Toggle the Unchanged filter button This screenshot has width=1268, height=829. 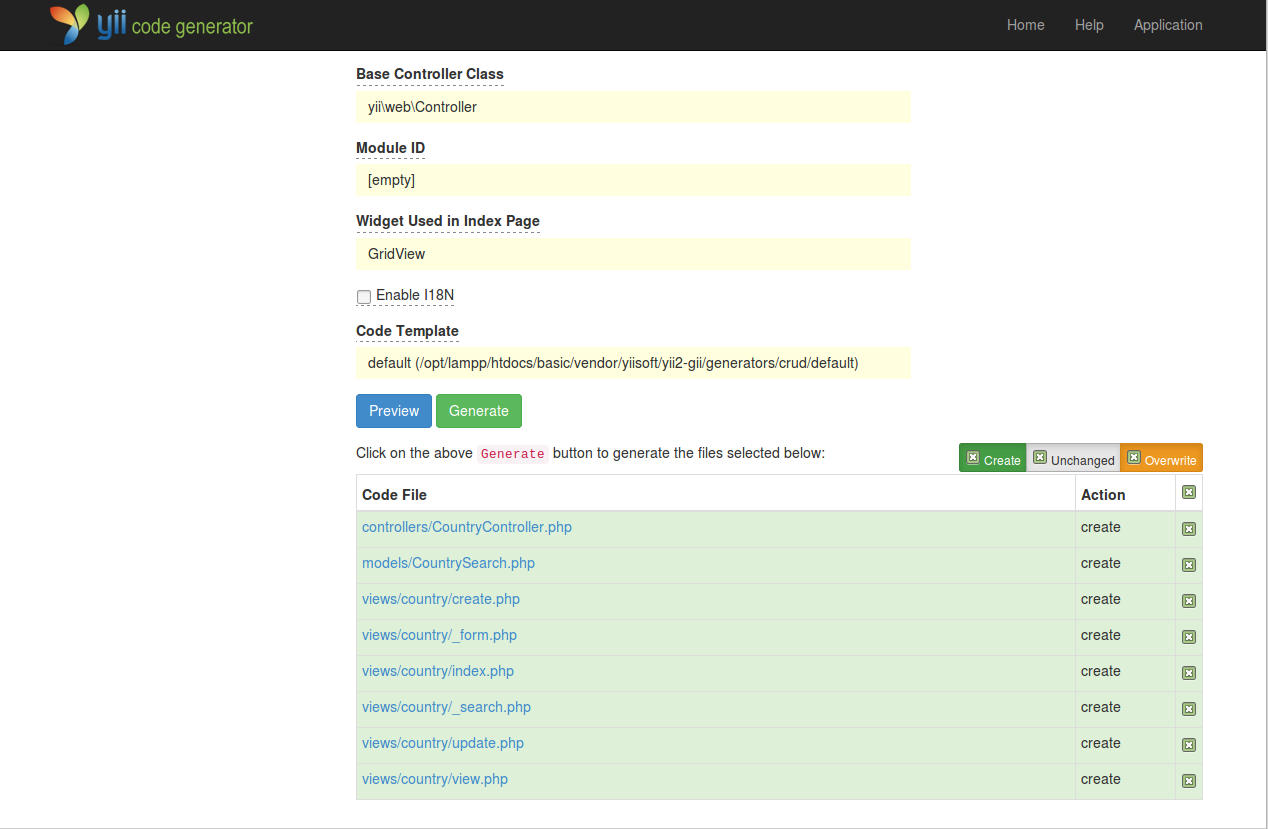tap(1073, 458)
